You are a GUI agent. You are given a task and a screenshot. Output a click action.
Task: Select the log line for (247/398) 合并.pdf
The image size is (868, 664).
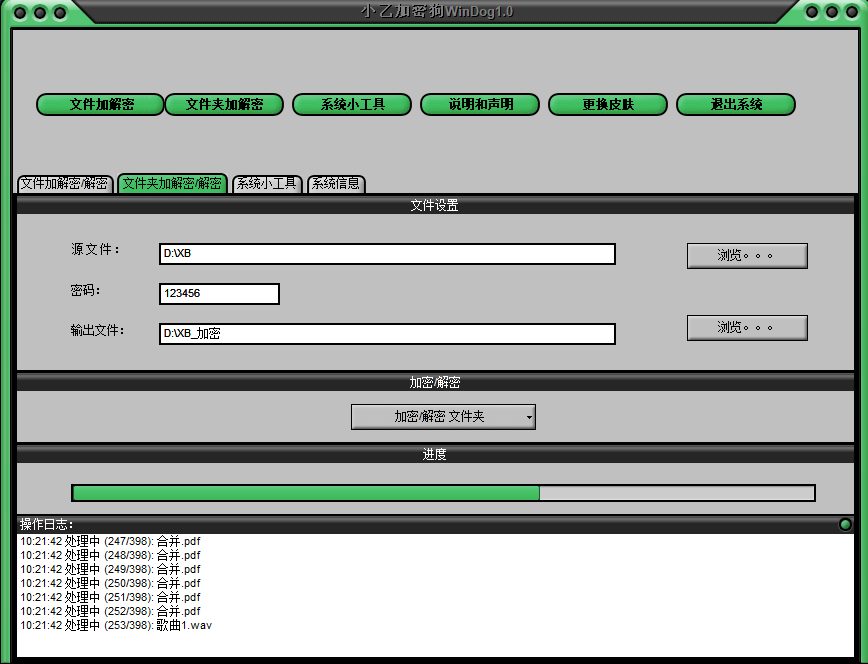pos(110,541)
